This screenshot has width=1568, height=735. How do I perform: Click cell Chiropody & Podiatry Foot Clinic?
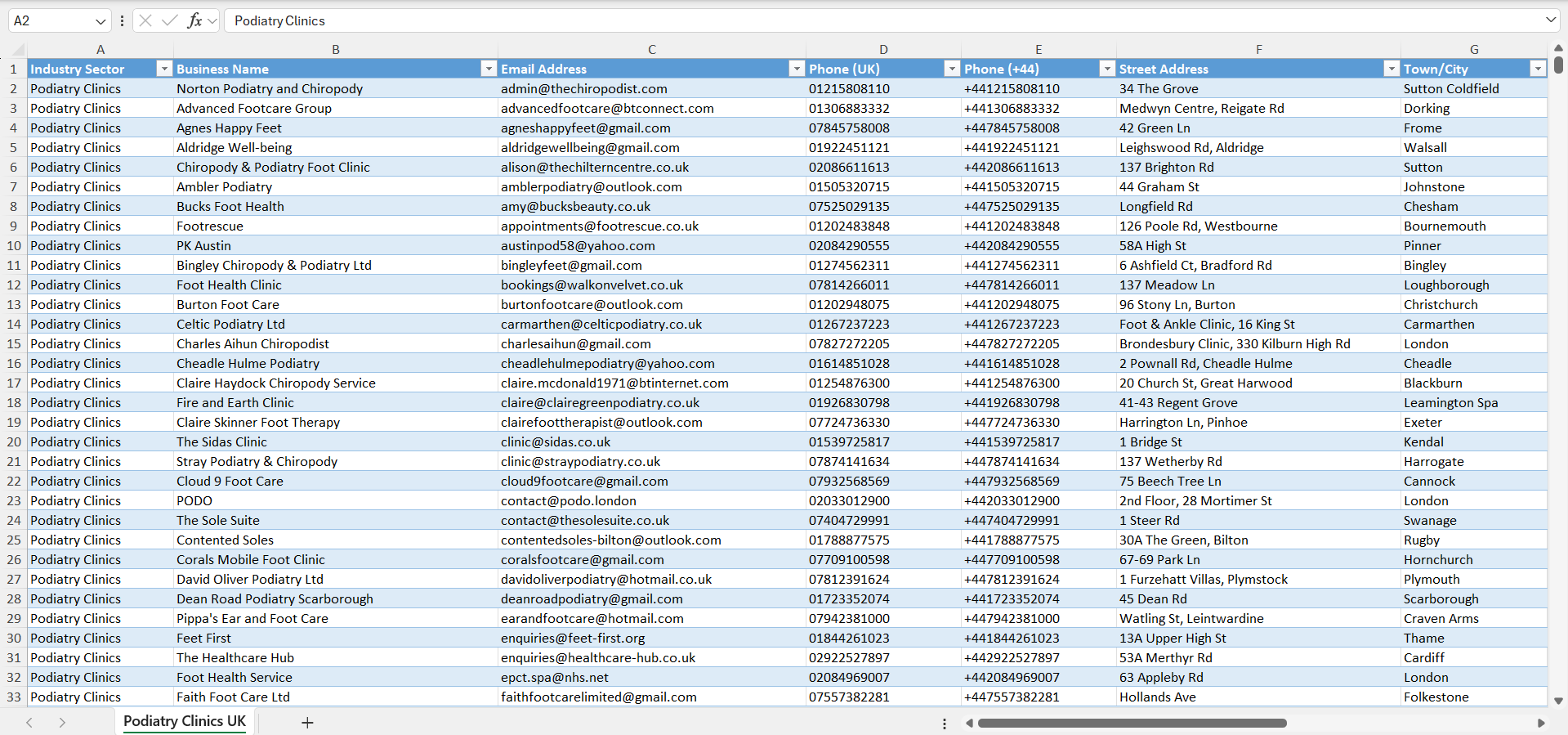336,167
